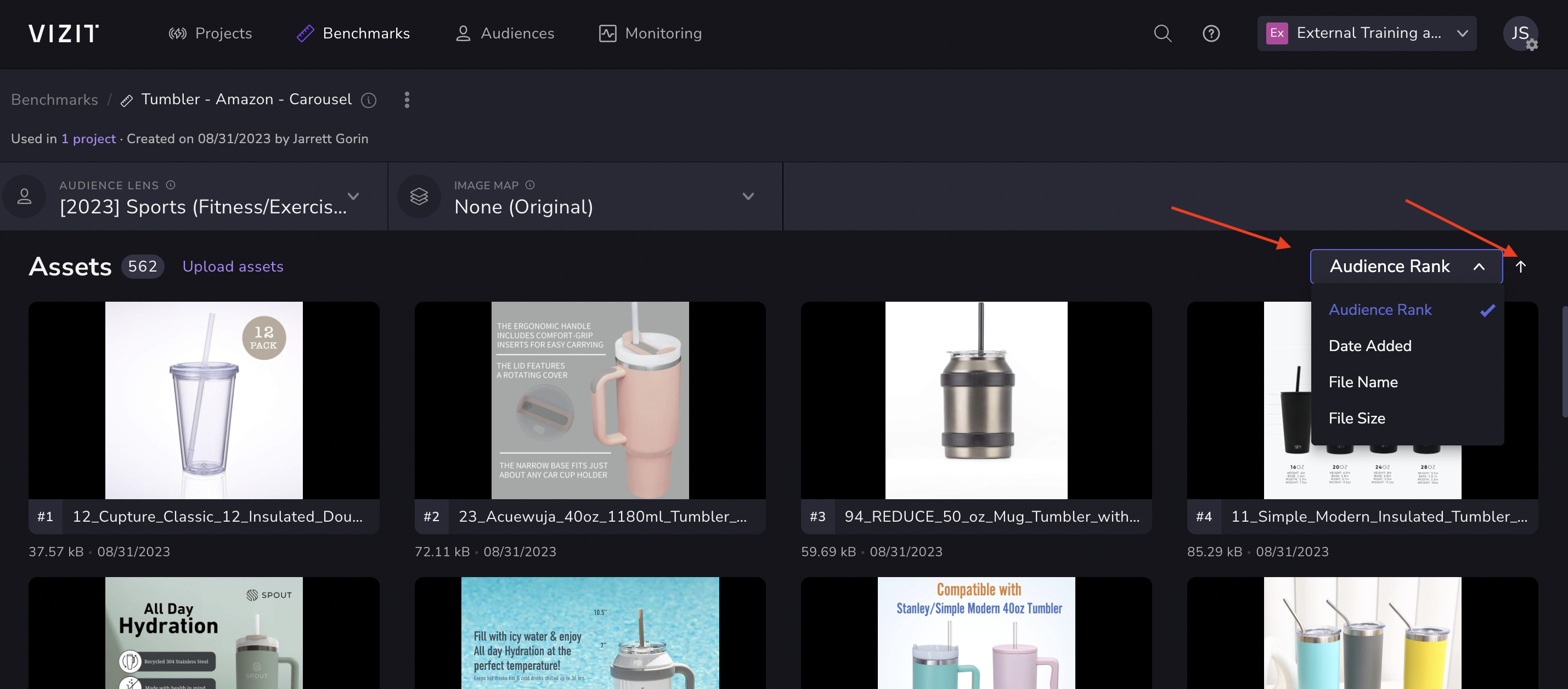Open External Training account switcher
The width and height of the screenshot is (1568, 689).
(x=1367, y=33)
